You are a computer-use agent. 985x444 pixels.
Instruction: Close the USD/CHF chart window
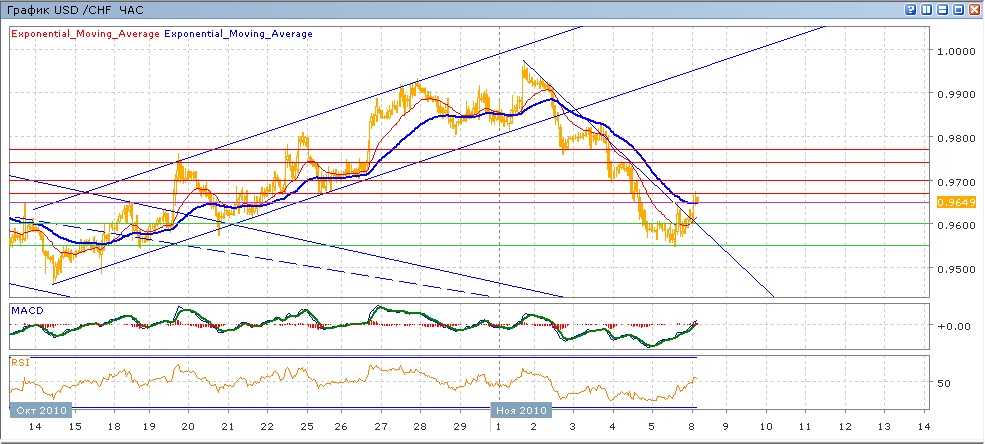point(974,9)
